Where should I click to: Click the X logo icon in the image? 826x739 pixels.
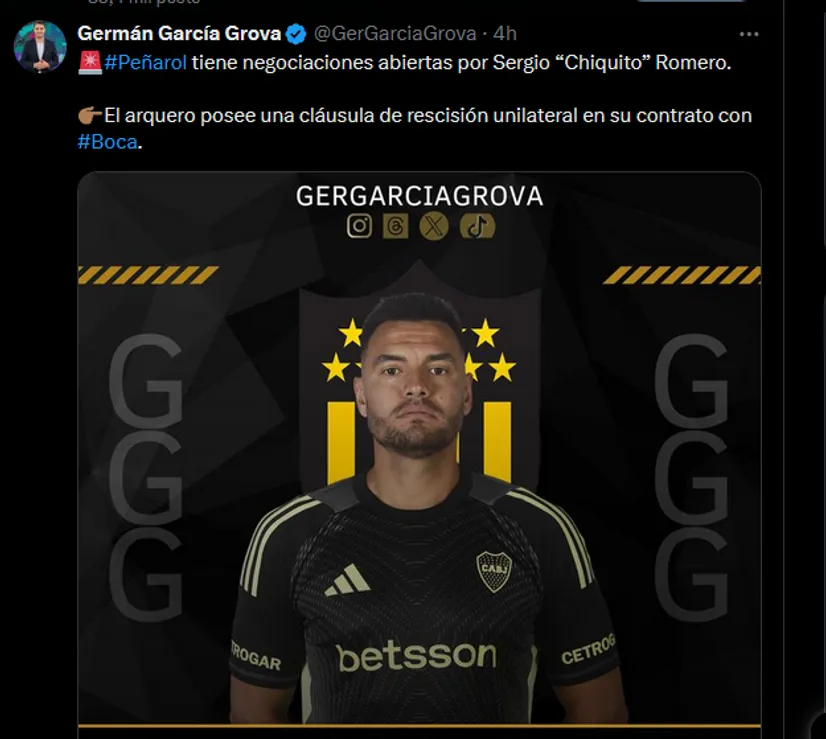pos(434,226)
